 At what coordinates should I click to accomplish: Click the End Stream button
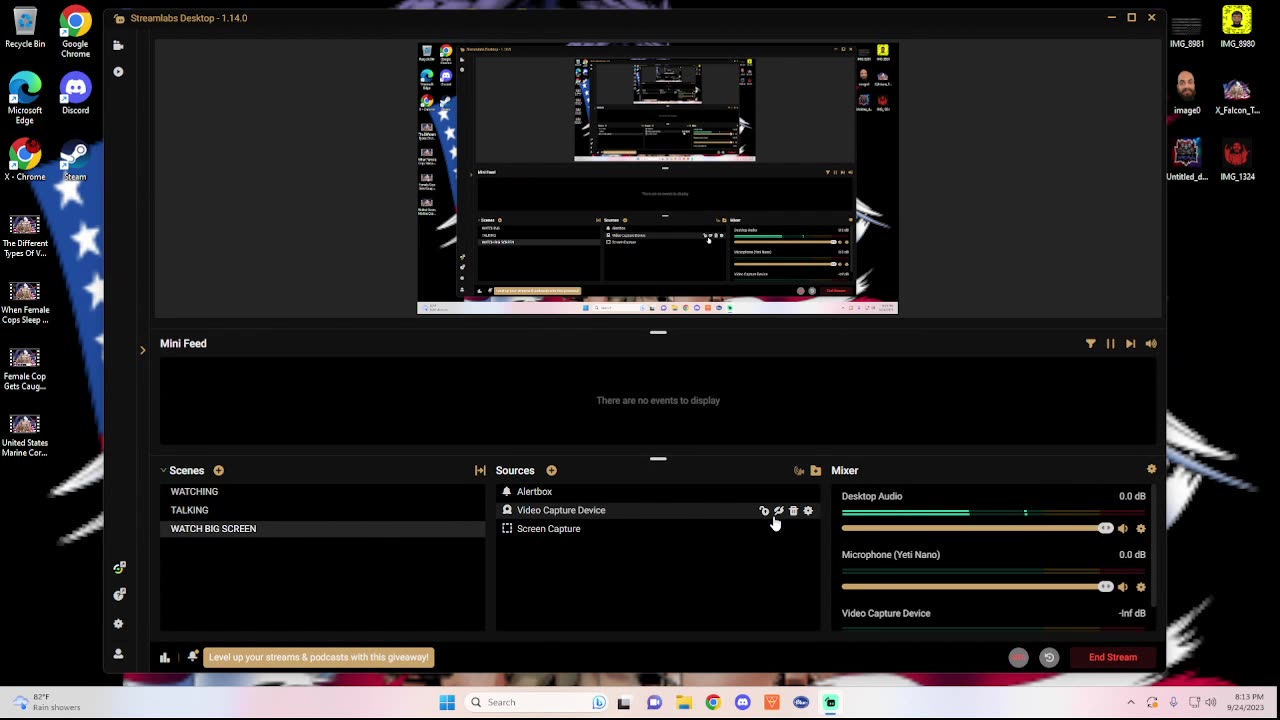coord(1113,657)
